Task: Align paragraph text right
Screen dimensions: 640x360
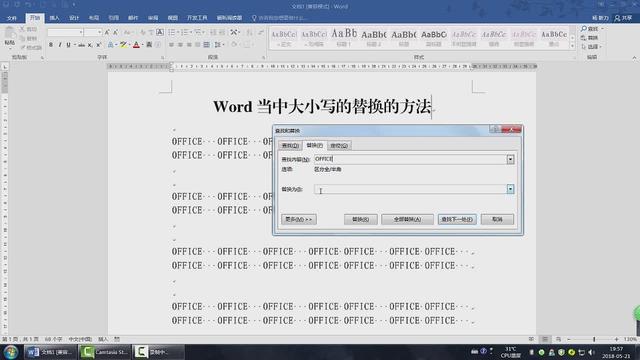Action: point(189,44)
